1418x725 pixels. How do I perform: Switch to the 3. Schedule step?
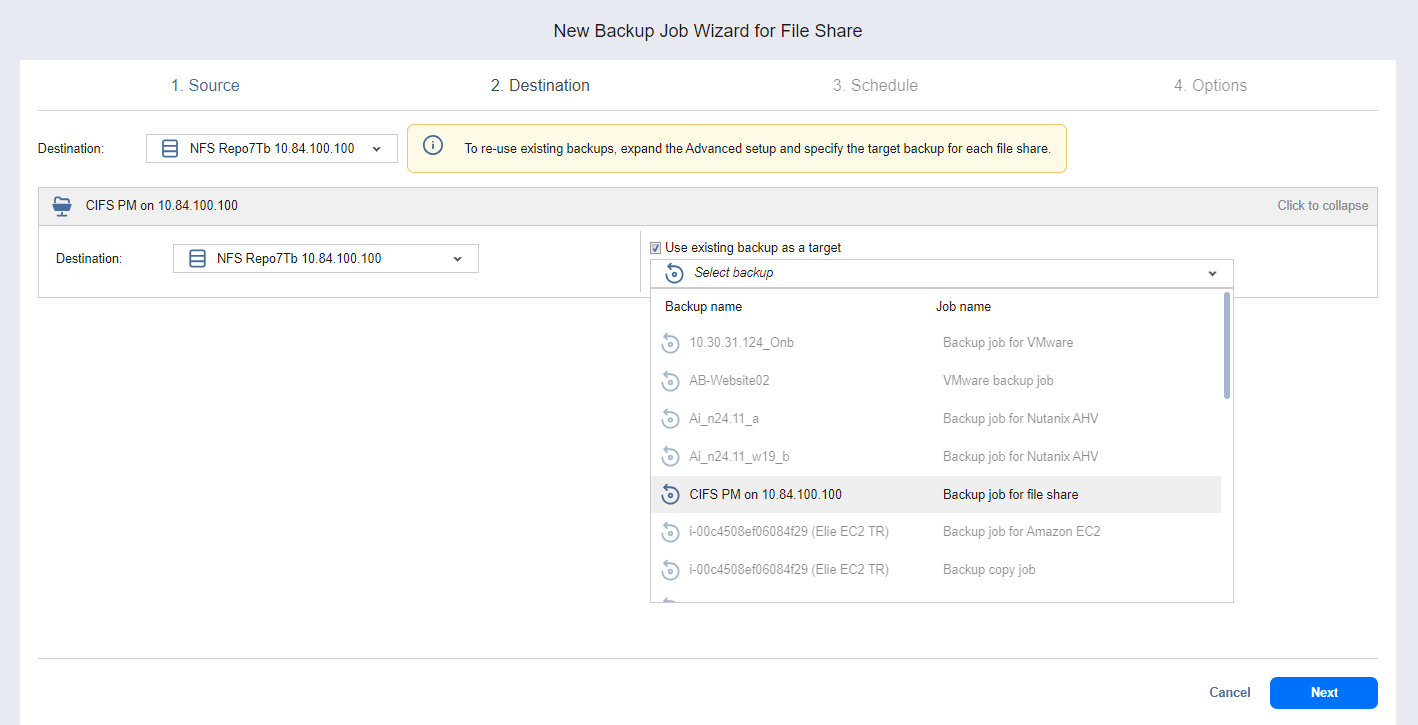coord(875,86)
